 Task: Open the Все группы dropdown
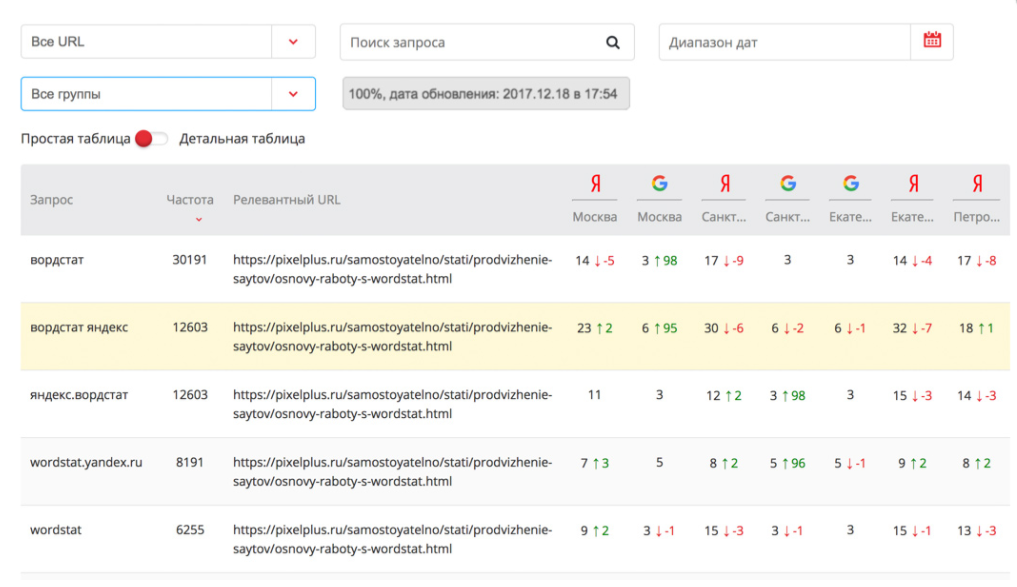pos(293,94)
